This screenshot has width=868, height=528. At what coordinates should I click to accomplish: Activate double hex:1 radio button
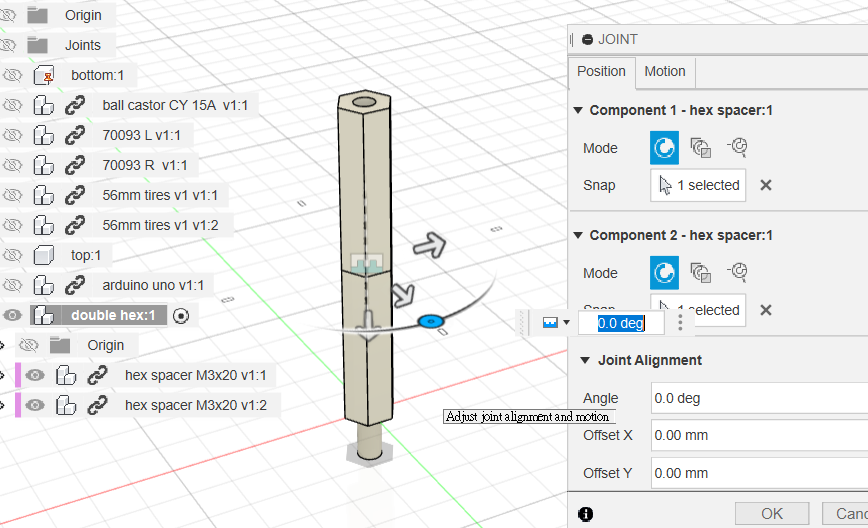pos(181,315)
